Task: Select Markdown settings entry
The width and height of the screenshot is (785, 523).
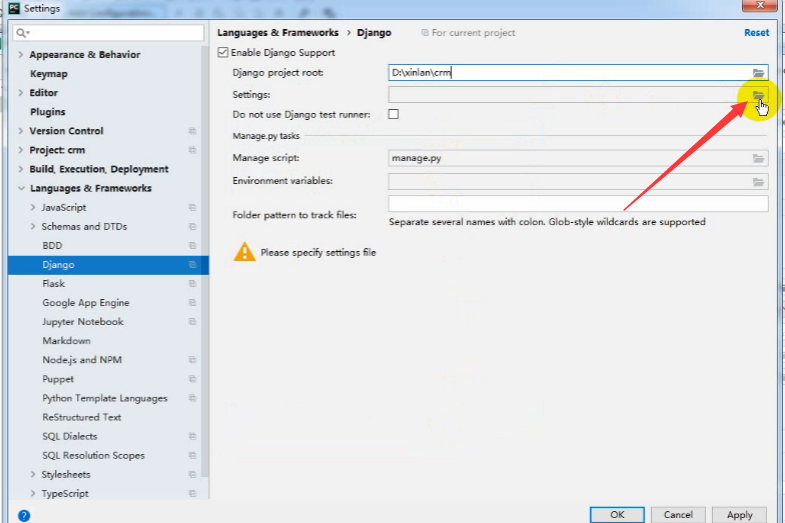Action: click(67, 341)
